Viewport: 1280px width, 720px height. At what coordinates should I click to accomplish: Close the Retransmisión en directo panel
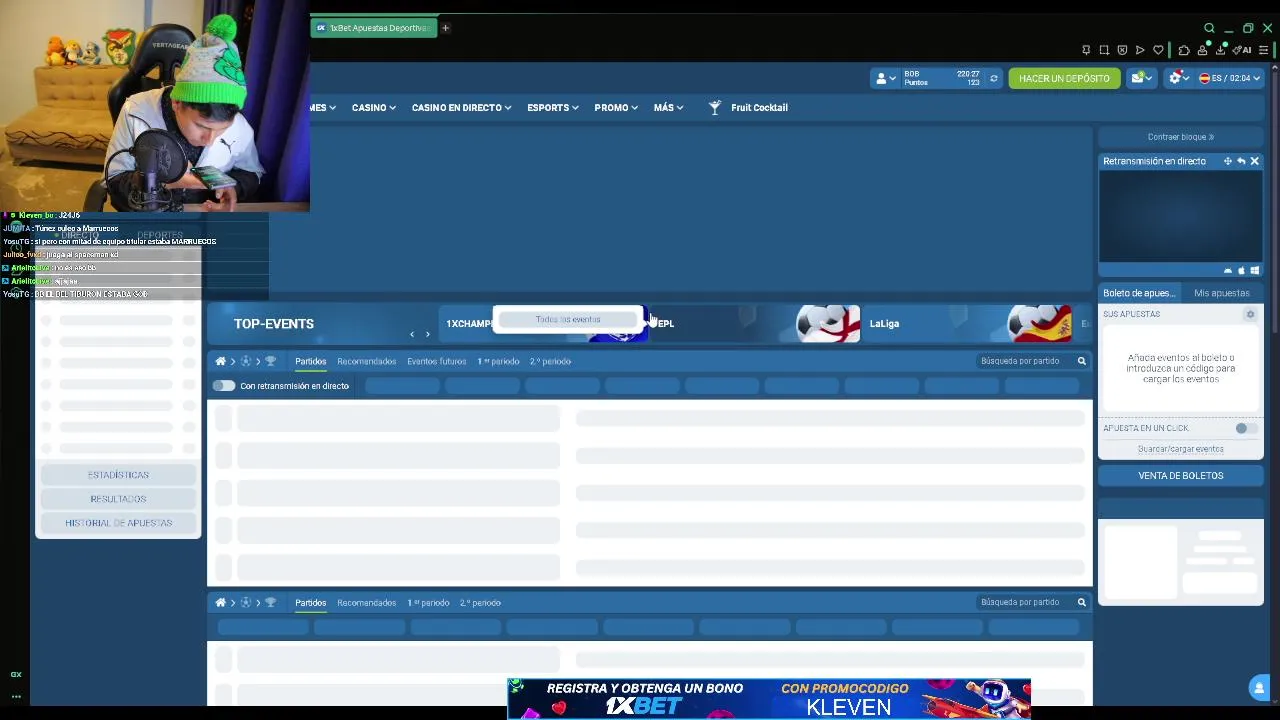tap(1254, 161)
